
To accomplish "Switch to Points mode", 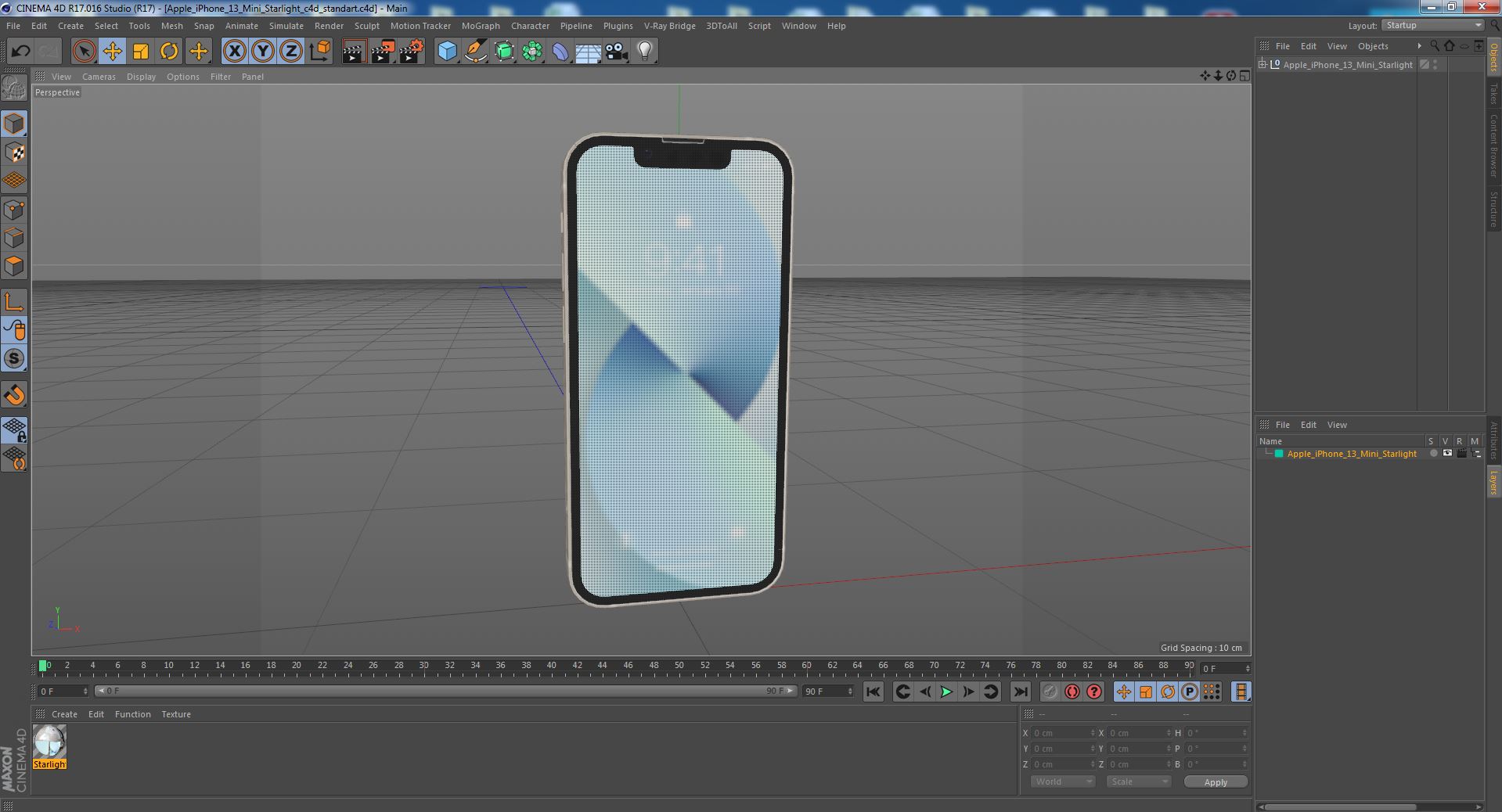I will click(14, 210).
